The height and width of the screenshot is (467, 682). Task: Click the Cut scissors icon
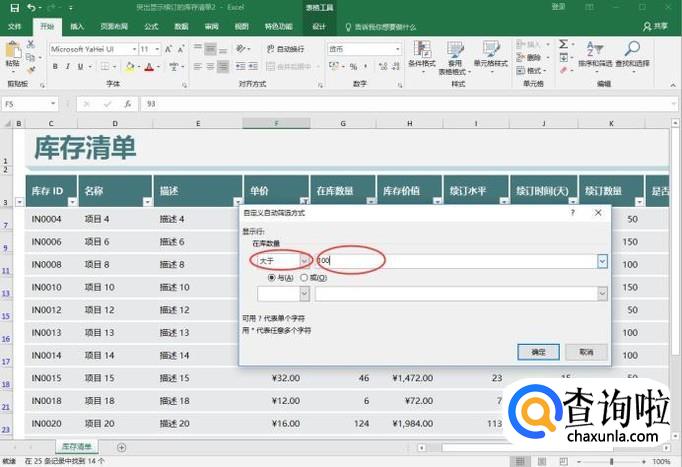pos(30,44)
